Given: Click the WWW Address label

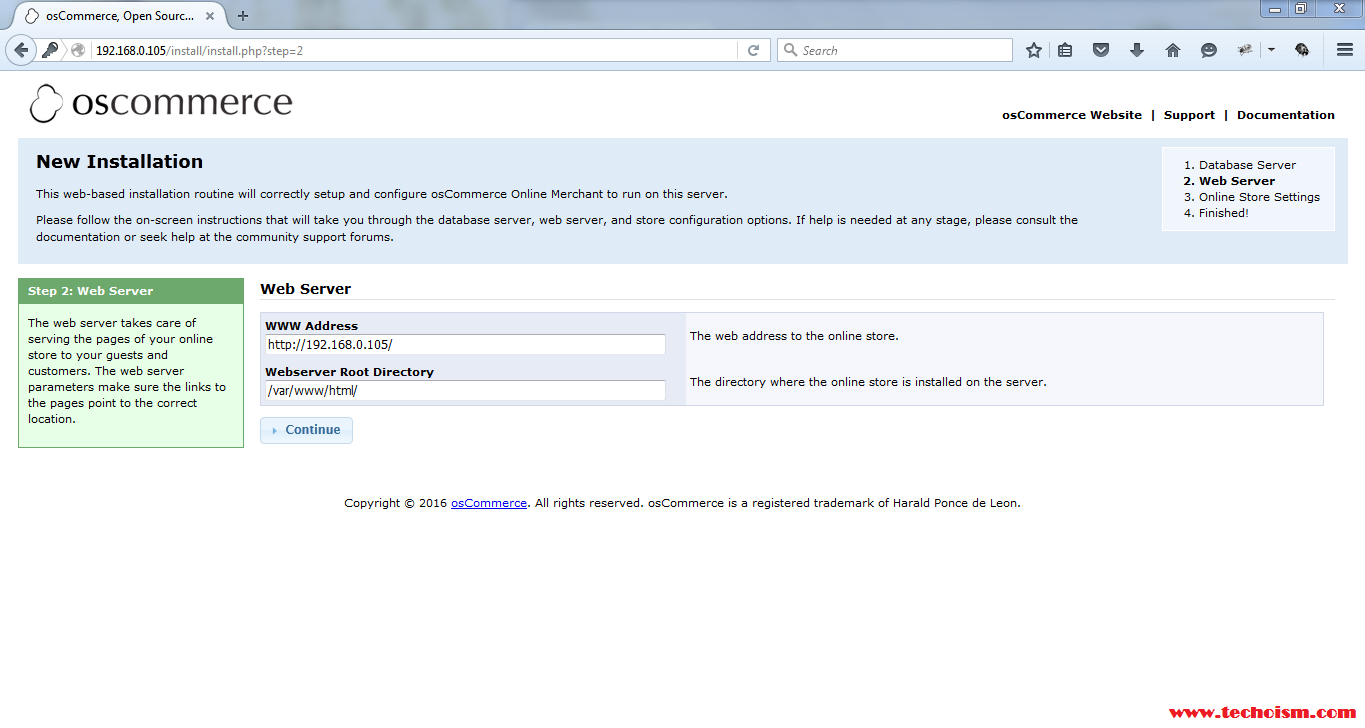Looking at the screenshot, I should click(x=311, y=326).
